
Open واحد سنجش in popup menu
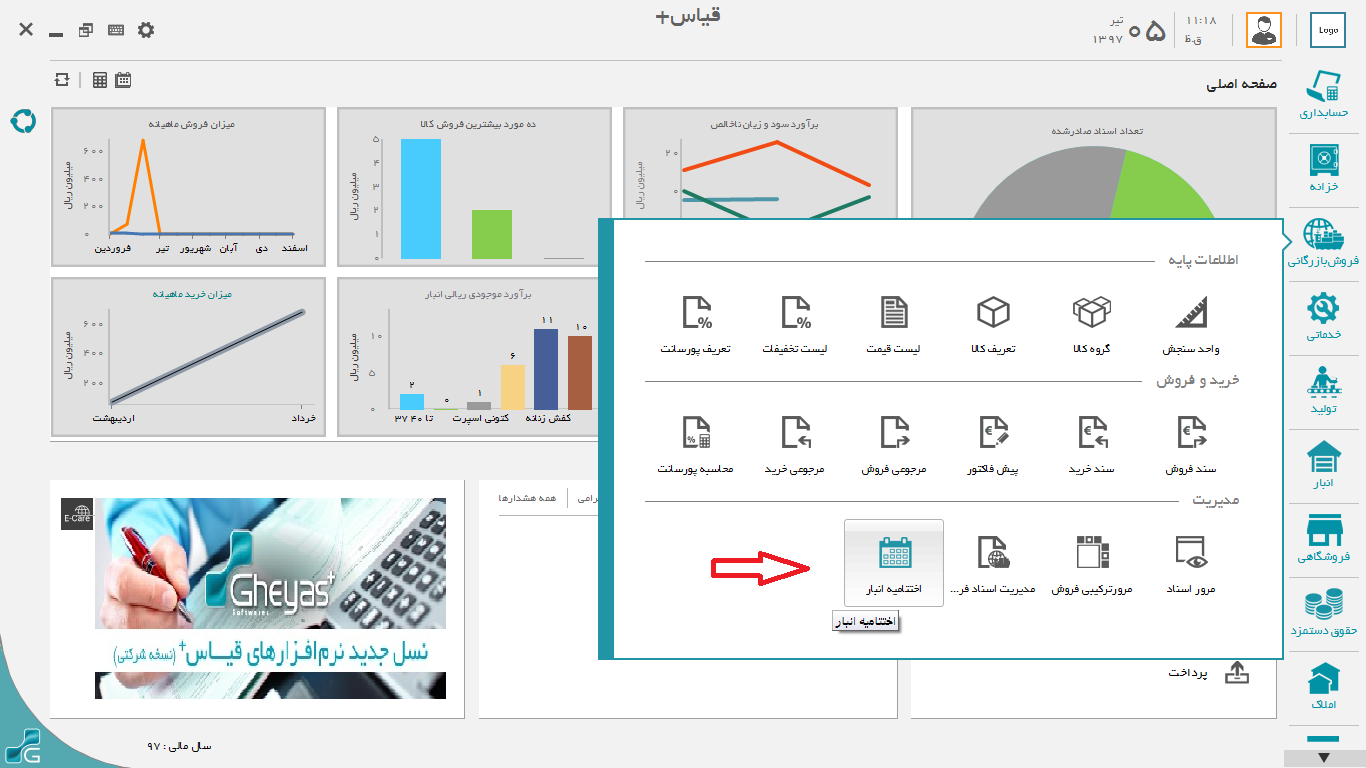coord(1190,325)
